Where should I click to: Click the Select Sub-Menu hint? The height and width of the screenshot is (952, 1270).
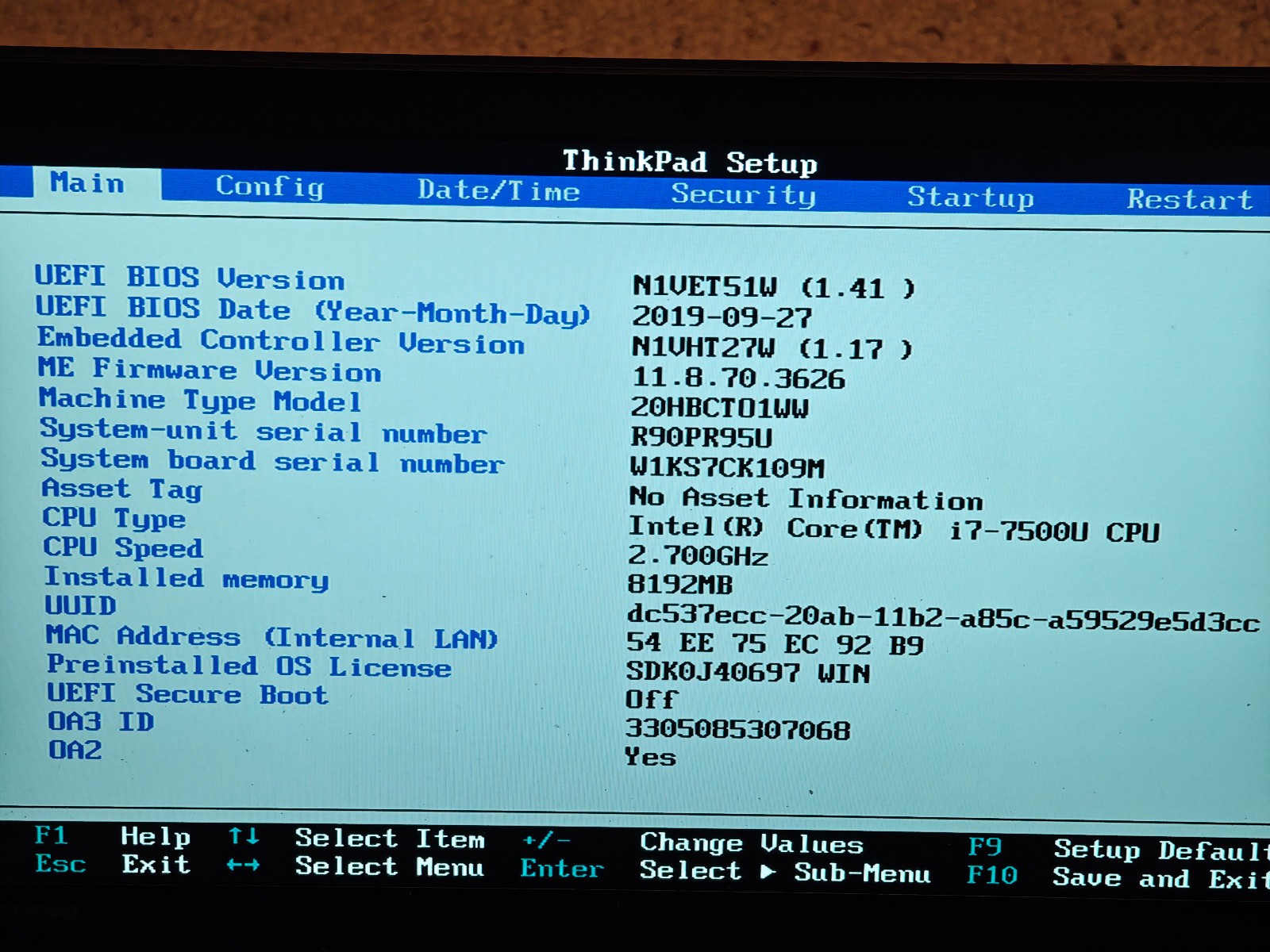785,872
